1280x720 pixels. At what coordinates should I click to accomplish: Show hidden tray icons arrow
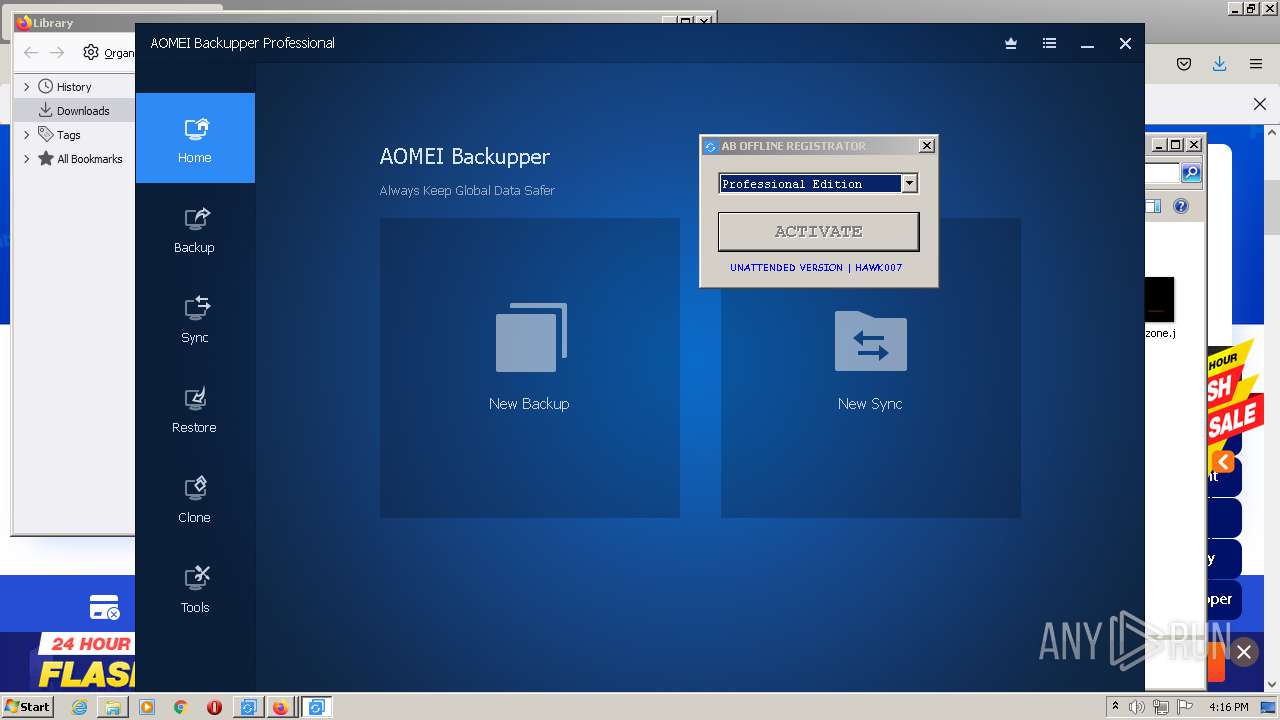point(1115,706)
